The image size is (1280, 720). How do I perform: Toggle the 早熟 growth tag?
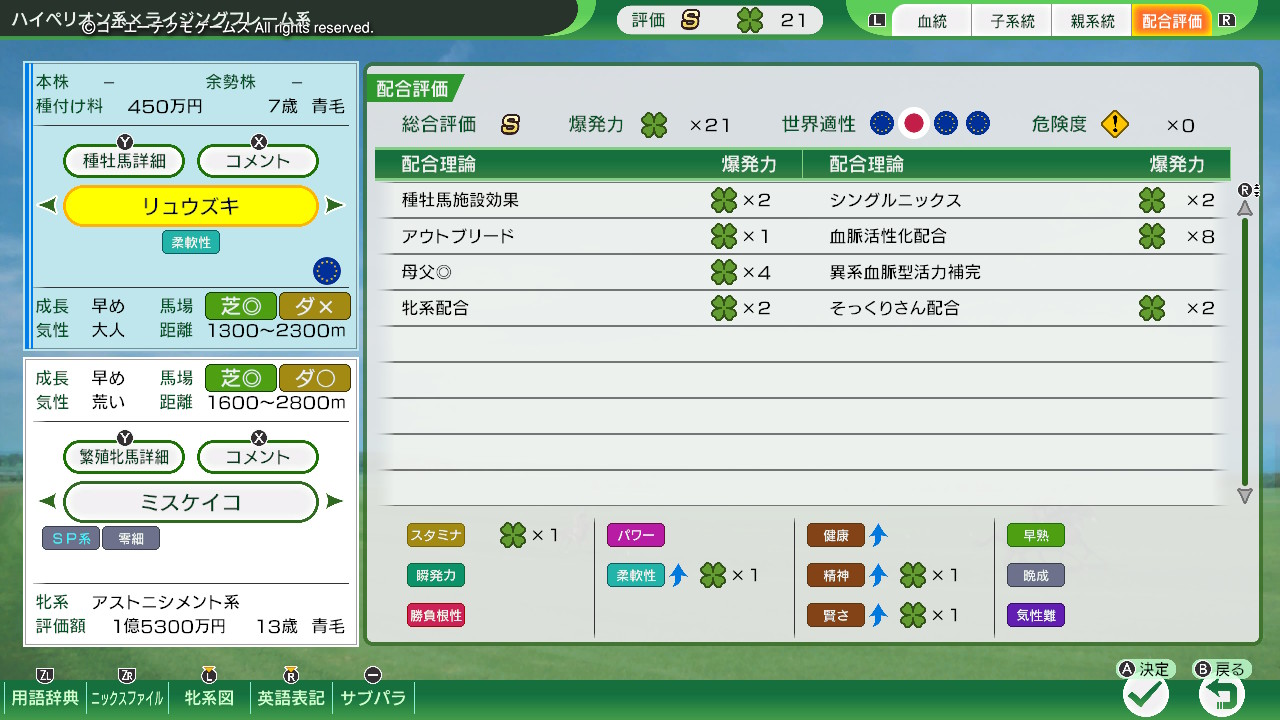[1035, 535]
